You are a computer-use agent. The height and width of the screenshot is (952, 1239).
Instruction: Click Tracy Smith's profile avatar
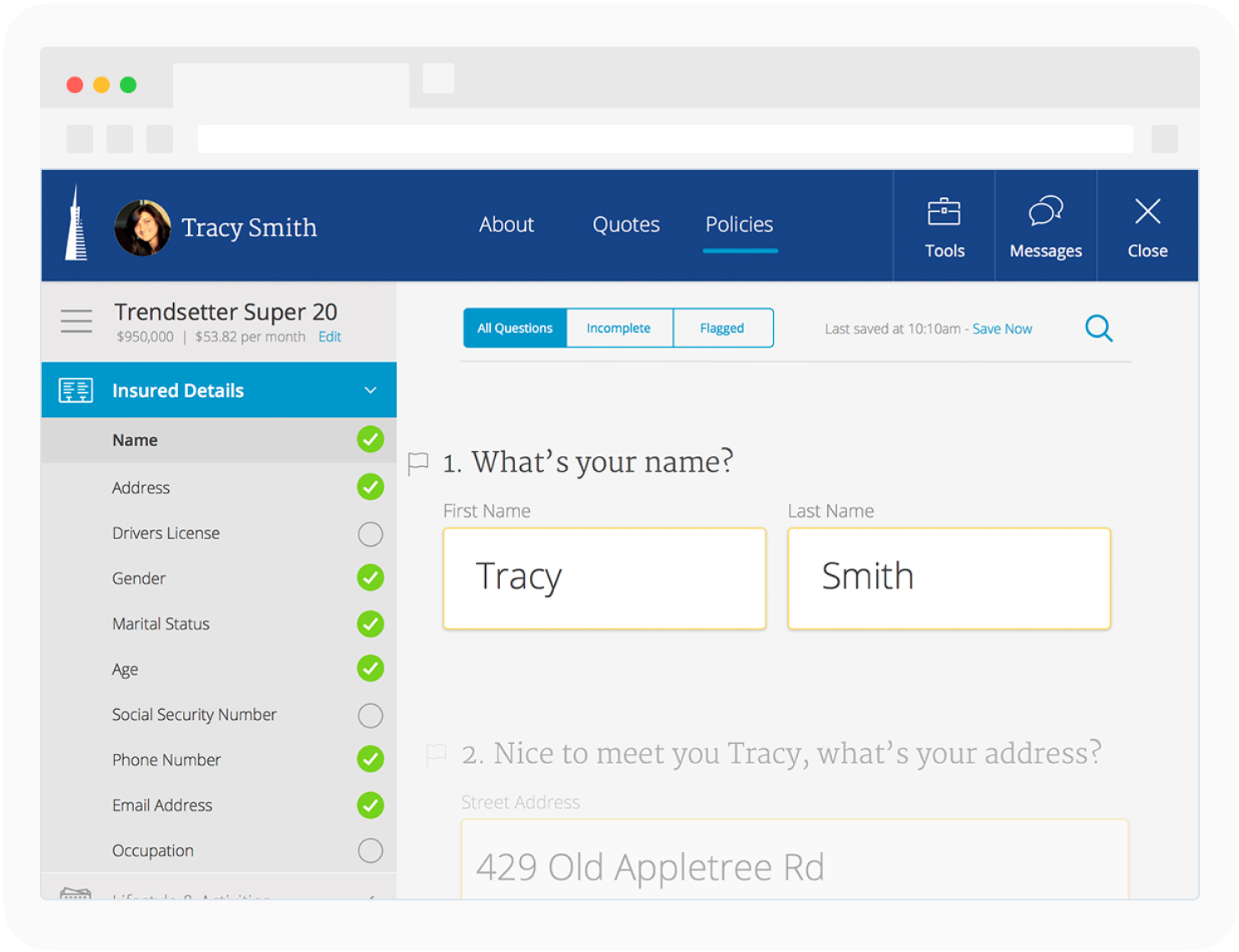click(142, 227)
